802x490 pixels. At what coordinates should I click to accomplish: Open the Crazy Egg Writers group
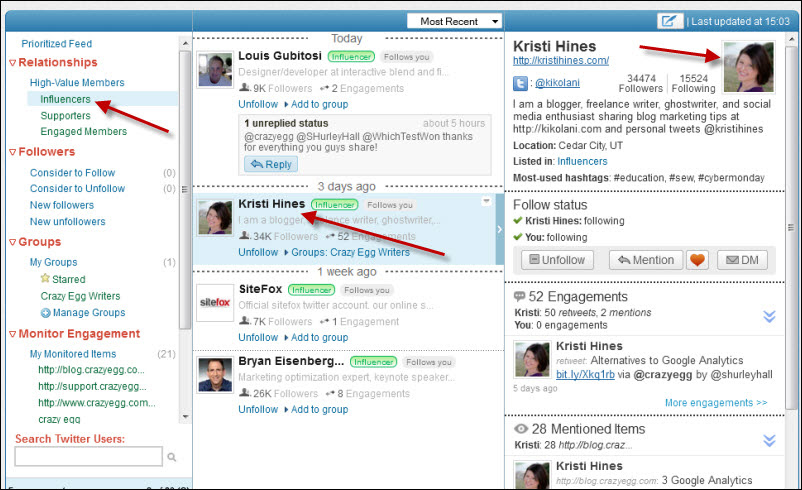(80, 296)
